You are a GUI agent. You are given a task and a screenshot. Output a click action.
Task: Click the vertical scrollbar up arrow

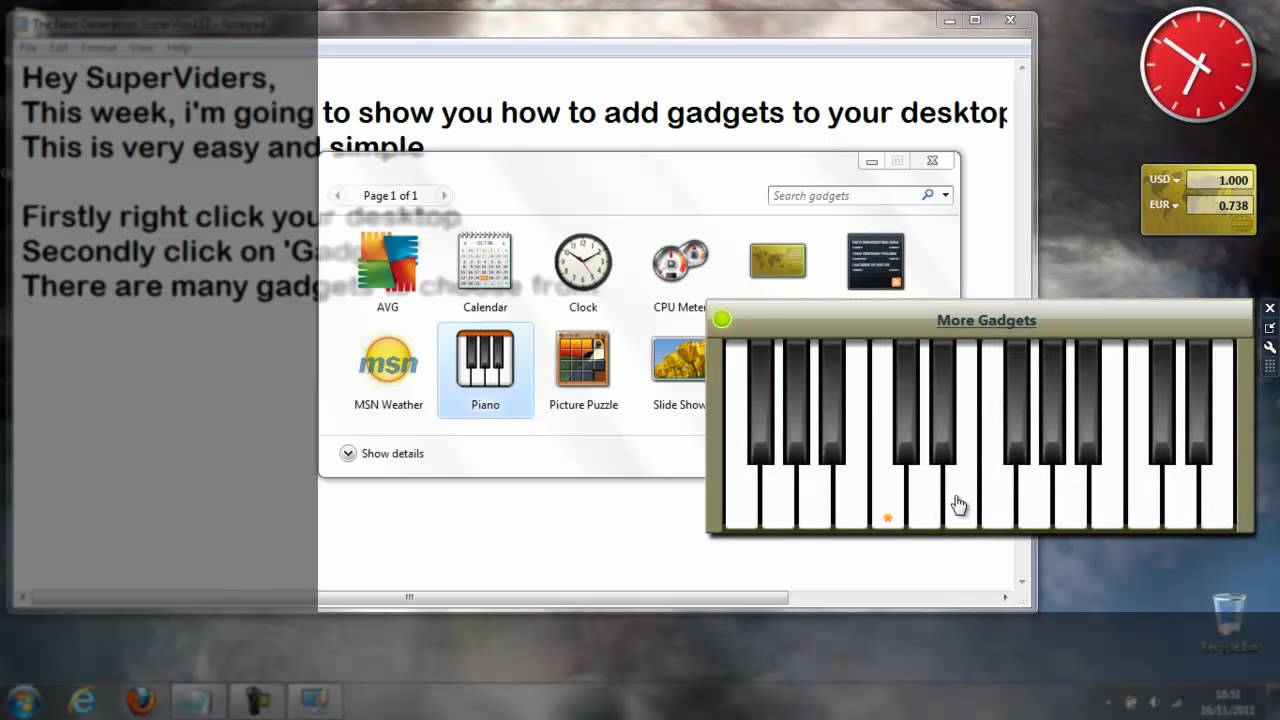pos(1022,69)
